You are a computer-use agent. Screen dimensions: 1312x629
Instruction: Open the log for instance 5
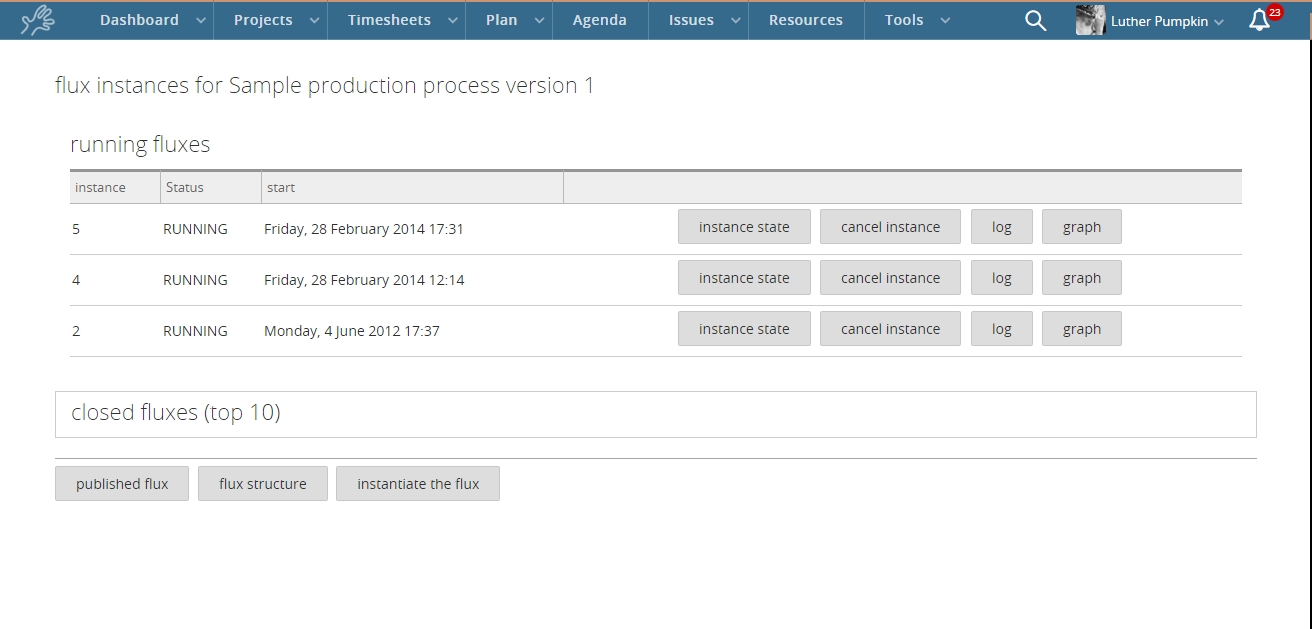[1001, 227]
